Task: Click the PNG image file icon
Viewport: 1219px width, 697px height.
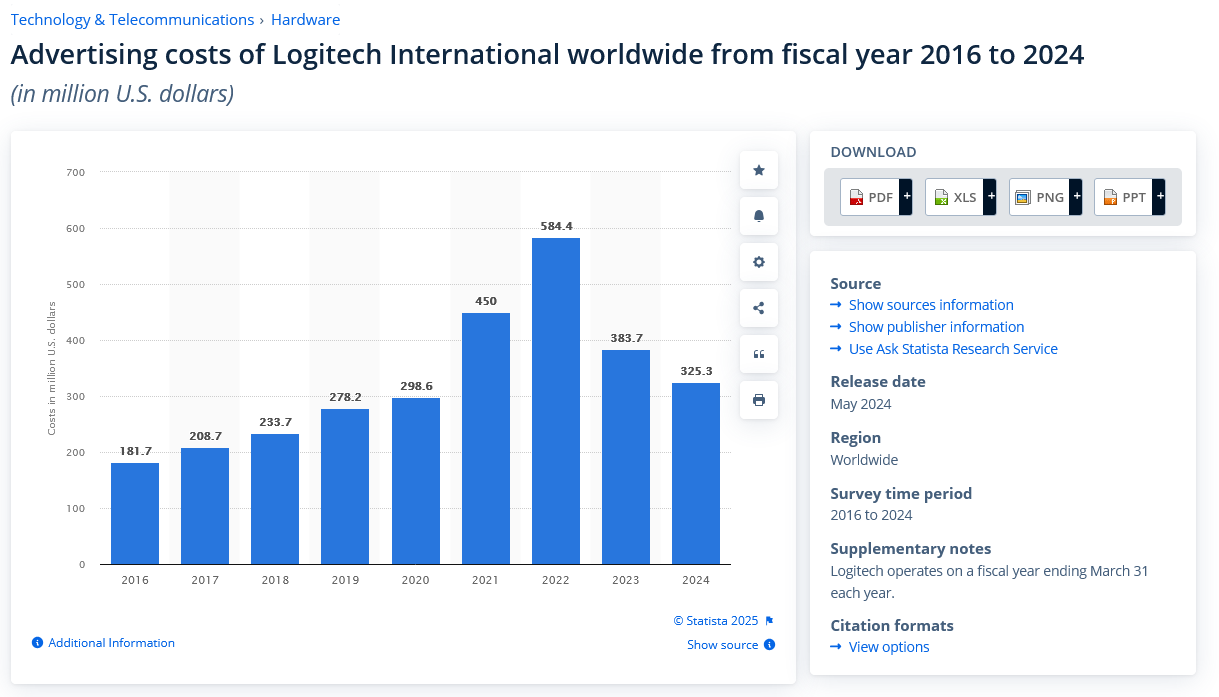Action: coord(1022,197)
